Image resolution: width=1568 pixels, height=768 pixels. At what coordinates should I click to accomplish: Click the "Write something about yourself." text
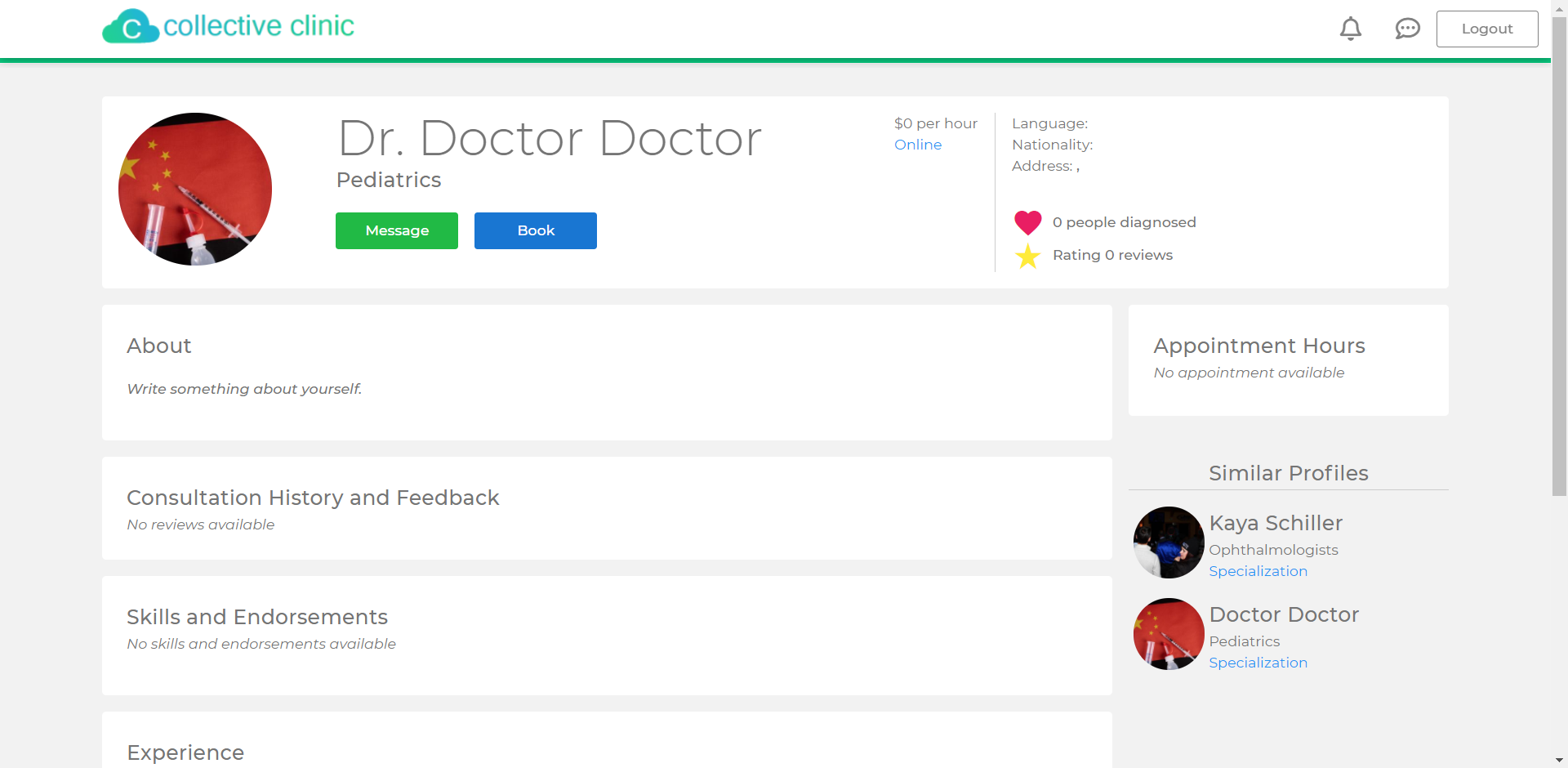[244, 389]
